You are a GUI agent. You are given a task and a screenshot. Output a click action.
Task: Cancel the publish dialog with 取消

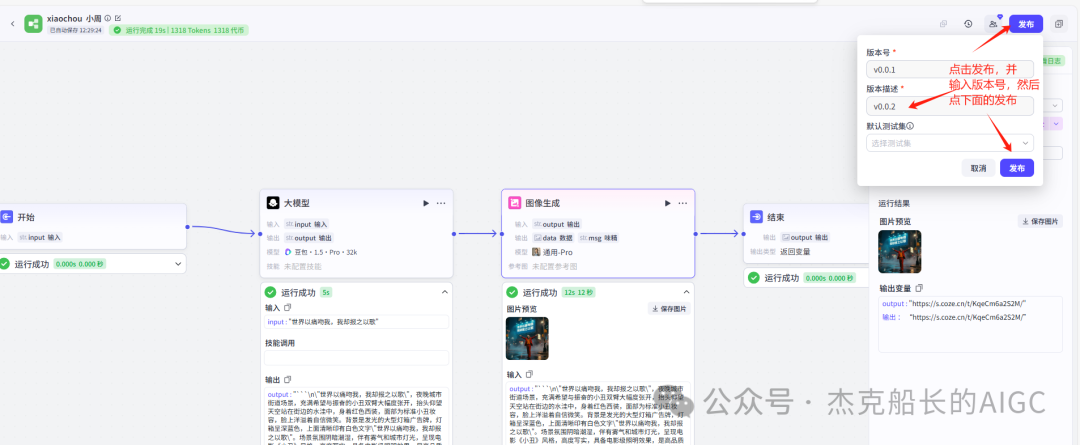[978, 168]
